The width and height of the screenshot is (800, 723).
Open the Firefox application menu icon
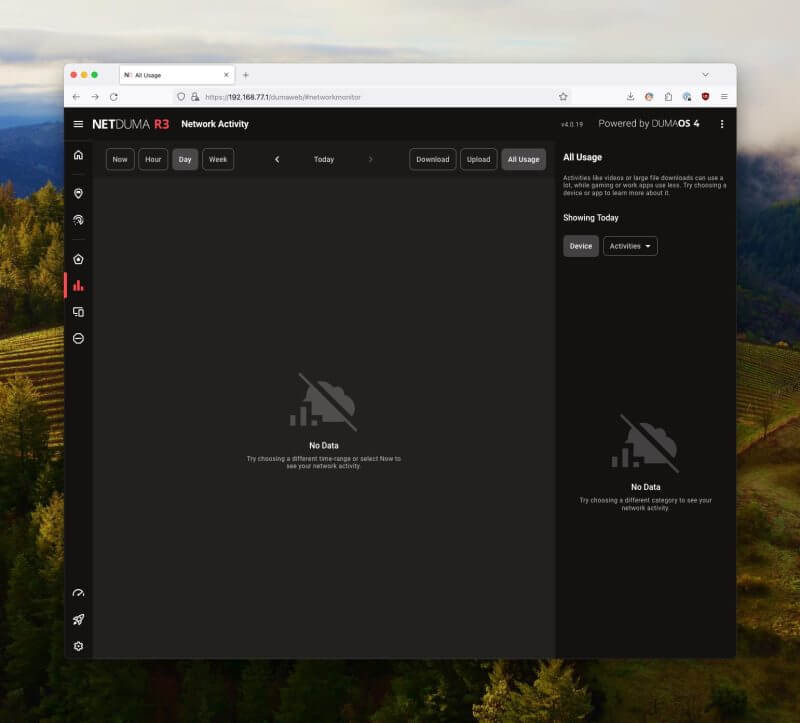(724, 96)
